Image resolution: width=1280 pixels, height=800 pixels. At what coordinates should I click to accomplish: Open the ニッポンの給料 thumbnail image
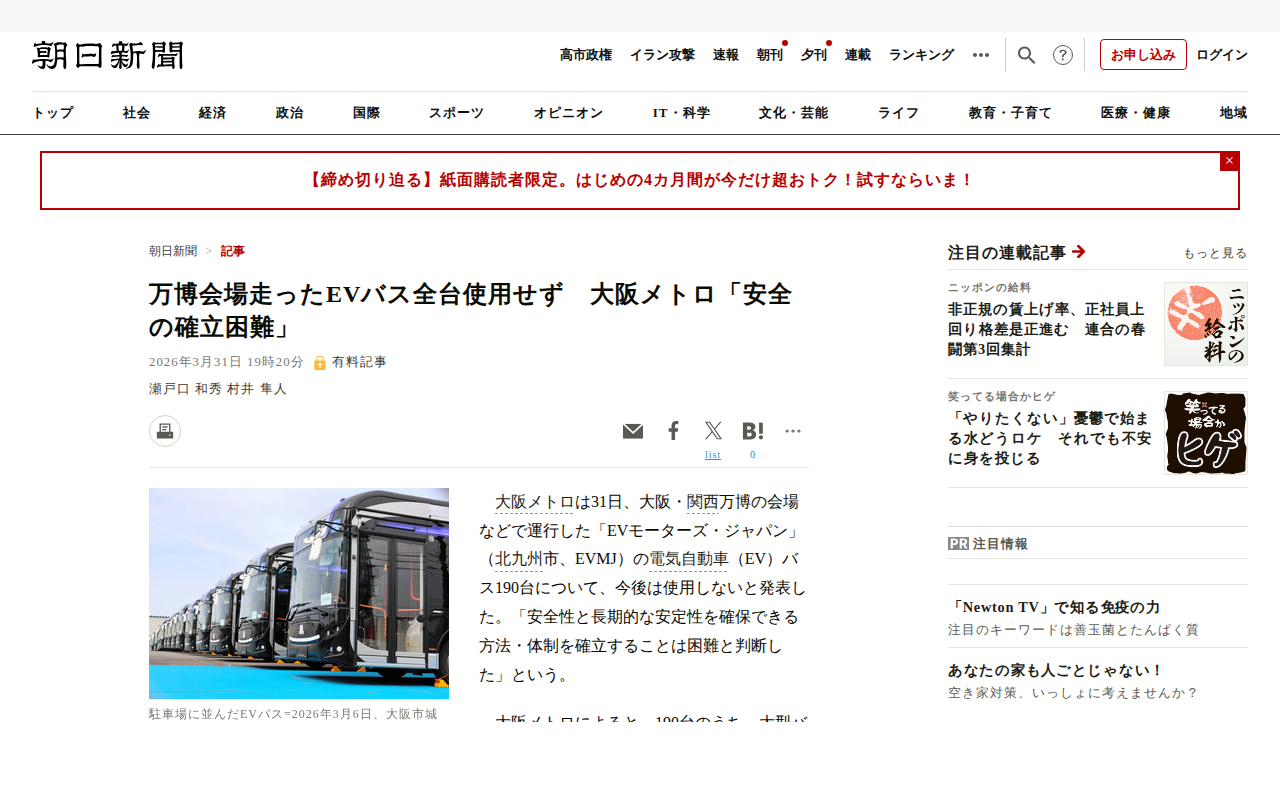(x=1206, y=324)
